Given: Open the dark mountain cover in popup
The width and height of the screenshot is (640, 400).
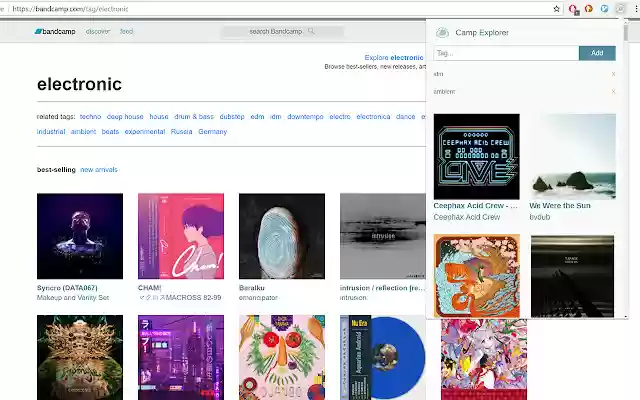Looking at the screenshot, I should click(x=573, y=276).
